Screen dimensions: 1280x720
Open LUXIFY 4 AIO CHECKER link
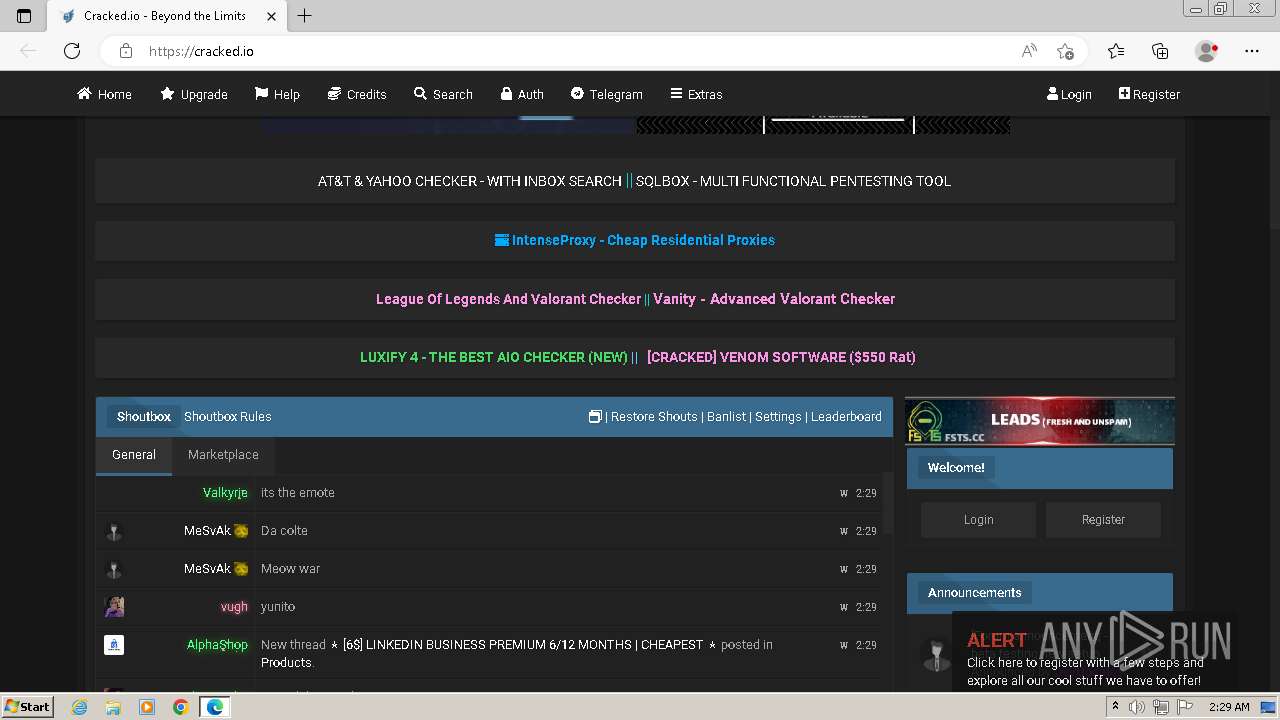click(x=494, y=357)
